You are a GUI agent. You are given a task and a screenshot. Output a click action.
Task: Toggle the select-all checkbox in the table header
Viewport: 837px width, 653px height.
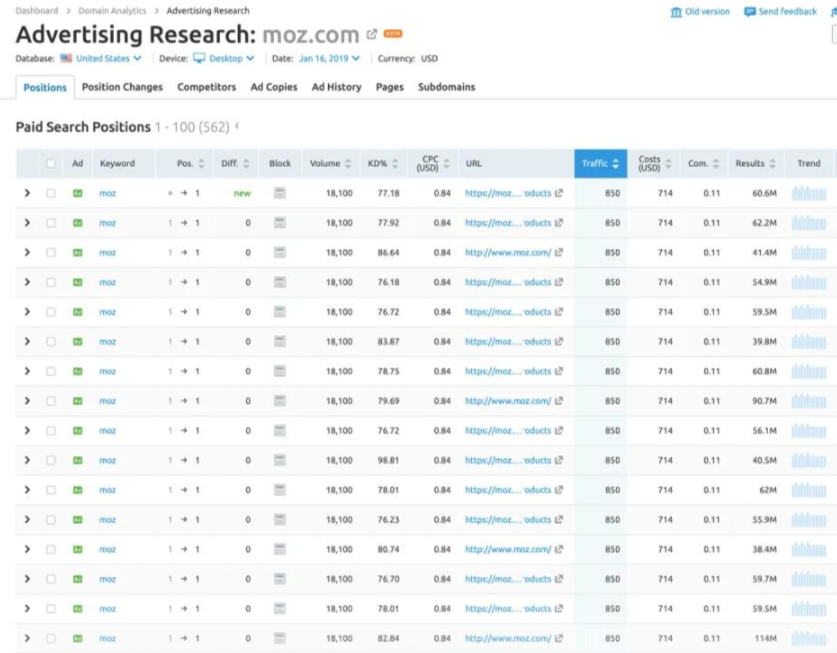pos(51,164)
